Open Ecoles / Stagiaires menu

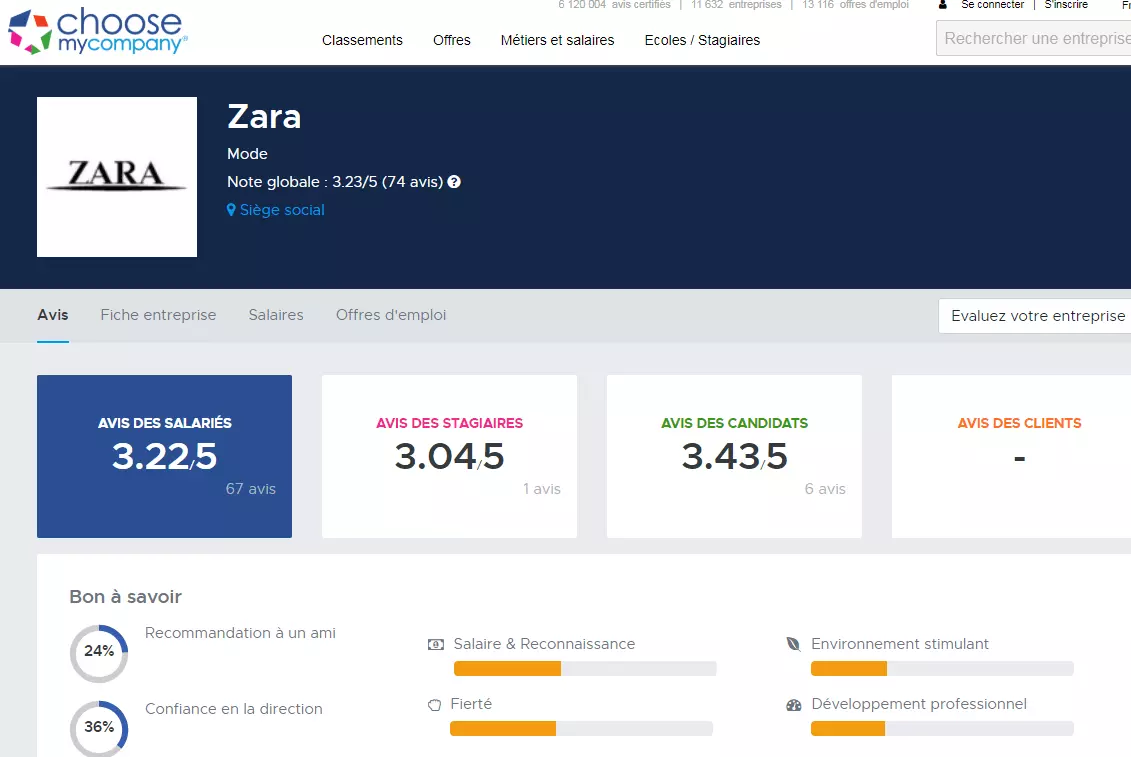702,40
